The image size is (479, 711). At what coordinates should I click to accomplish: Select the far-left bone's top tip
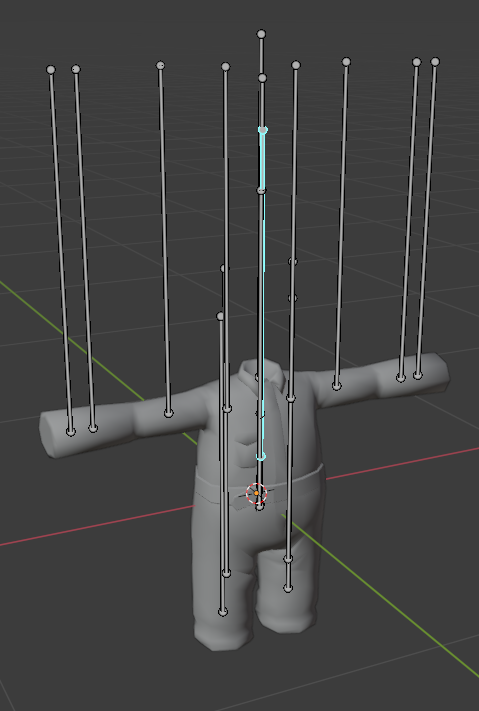point(51,69)
